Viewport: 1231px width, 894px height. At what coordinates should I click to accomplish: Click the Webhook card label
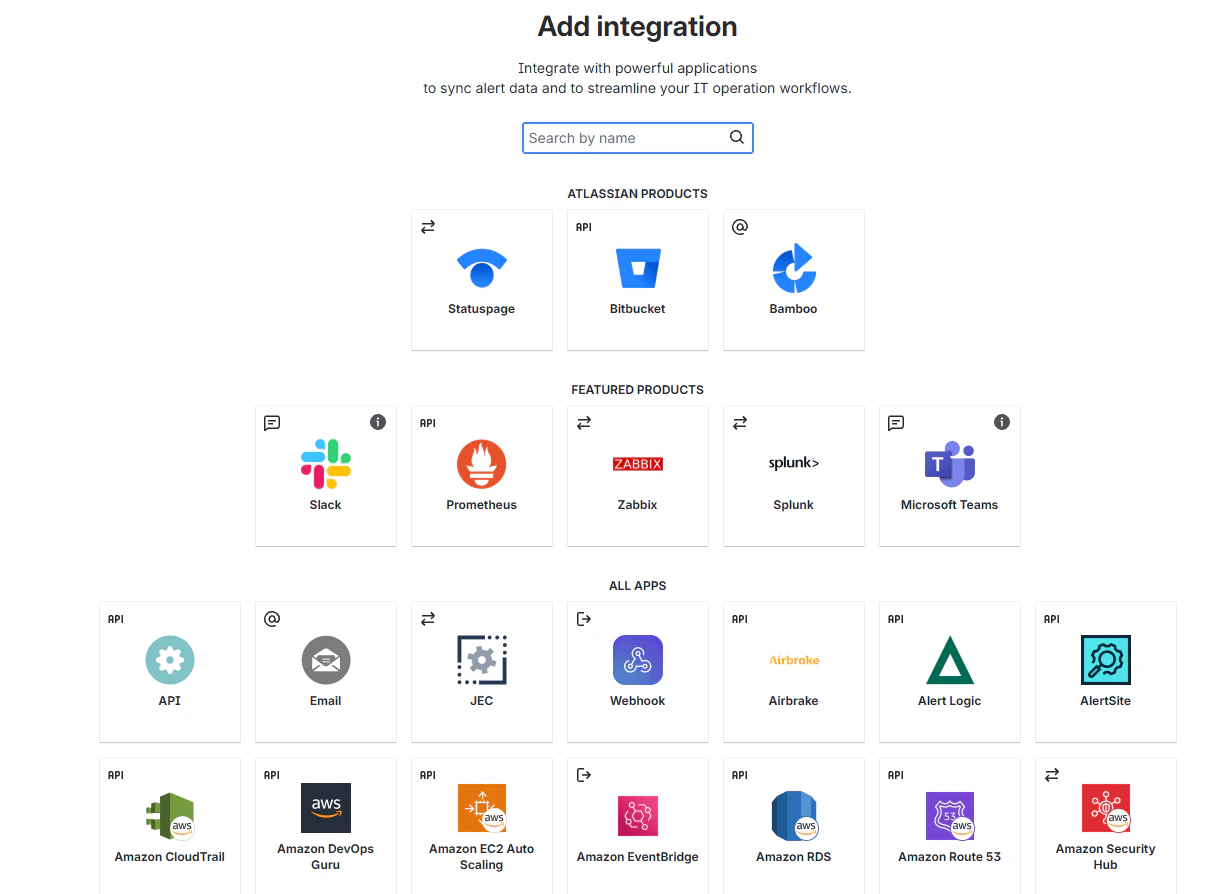638,701
